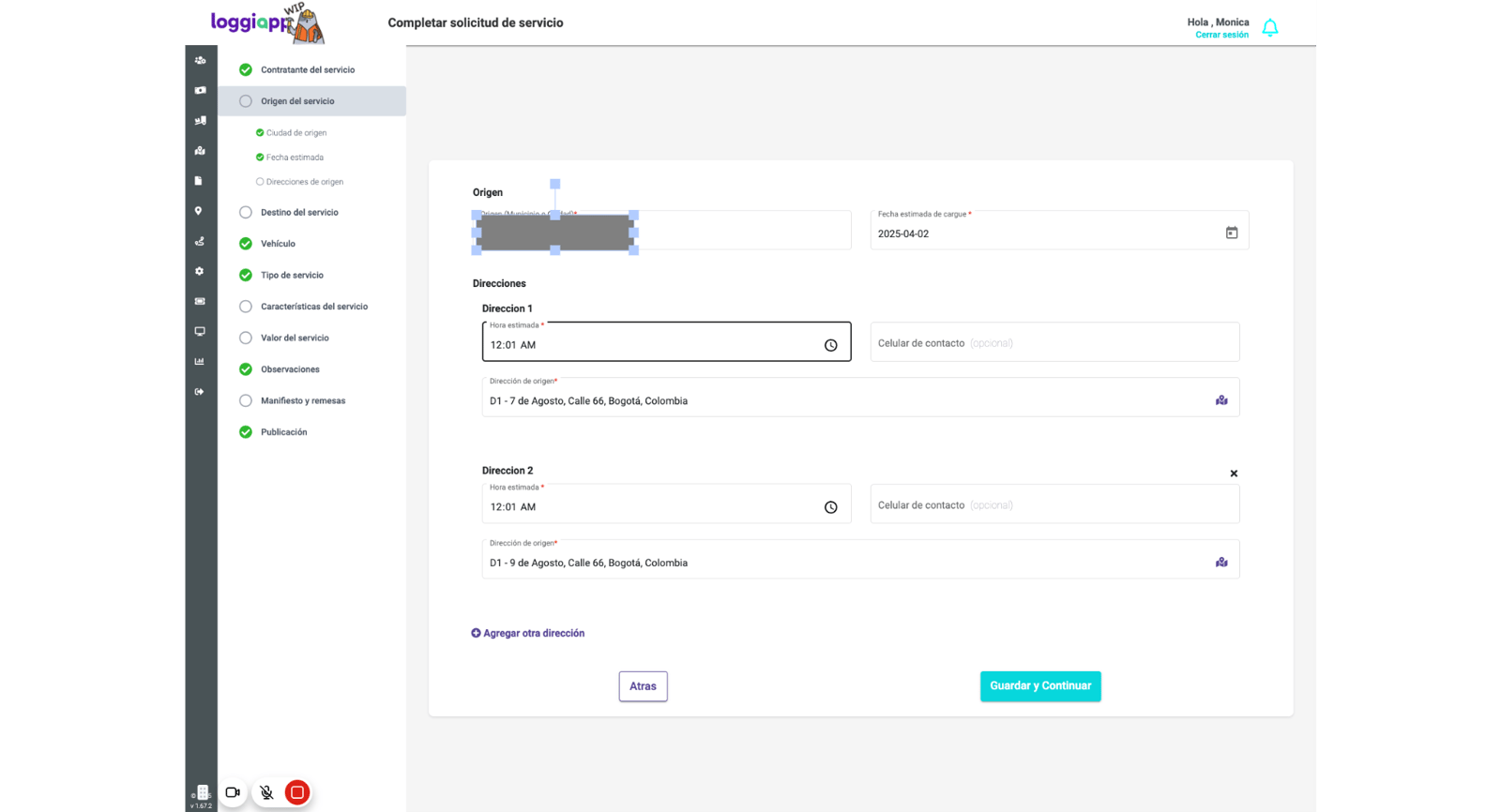Viewport: 1501px width, 812px height.
Task: Open the Tipo de servicio step
Action: [292, 275]
